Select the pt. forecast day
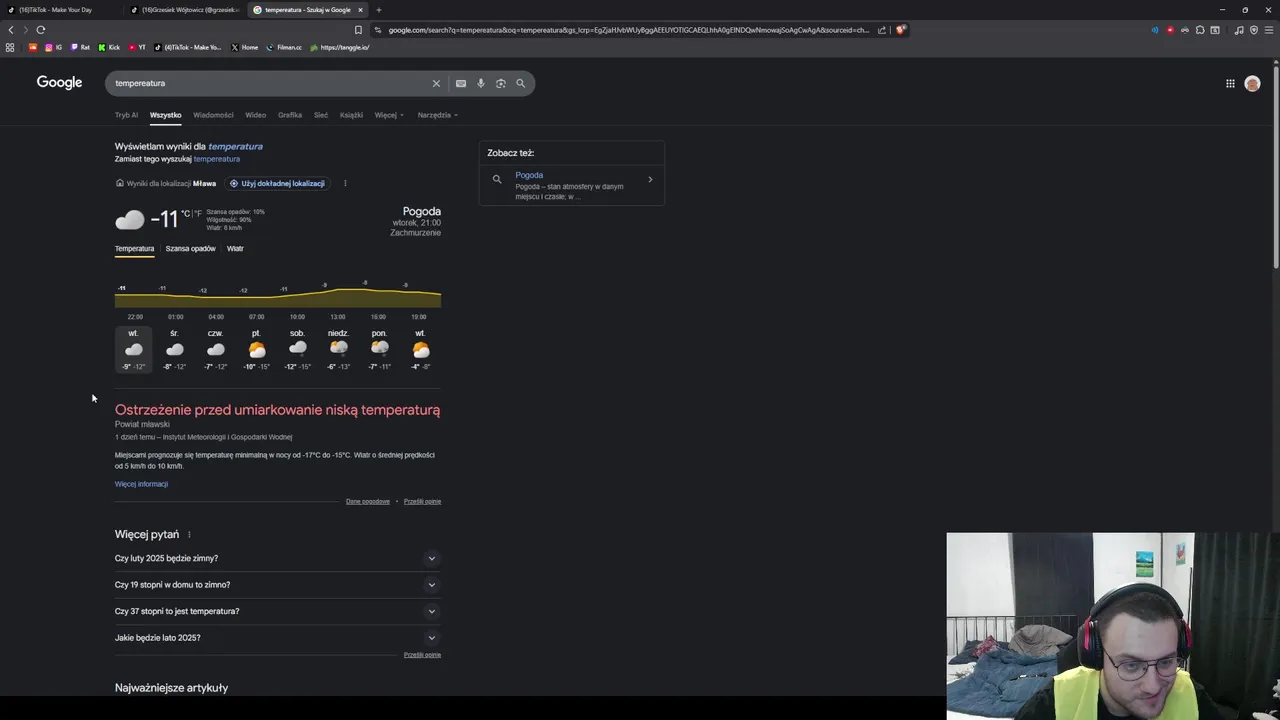This screenshot has width=1280, height=720. pyautogui.click(x=256, y=350)
